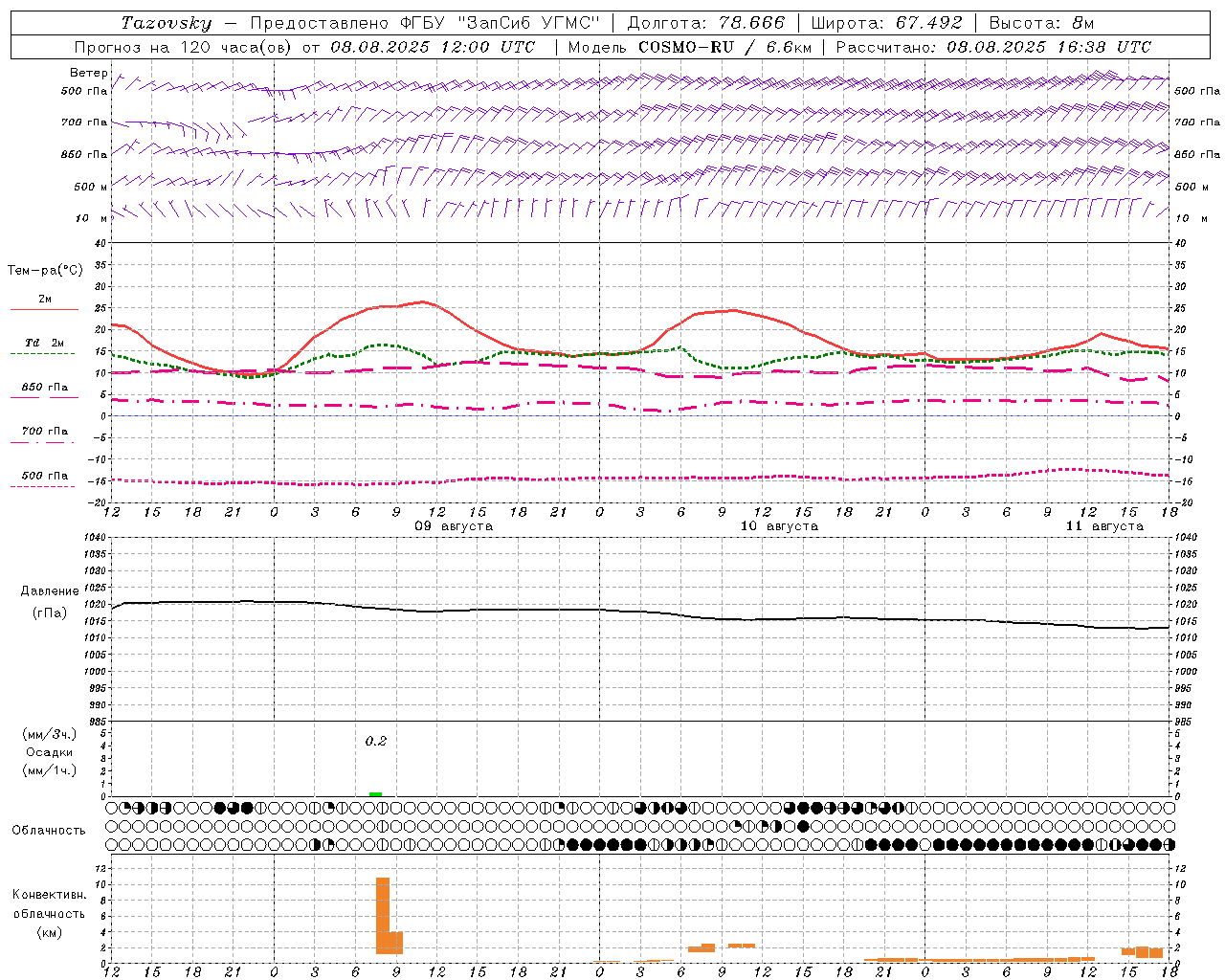Click the 10 августа date label
The width and height of the screenshot is (1225, 980).
(x=779, y=526)
